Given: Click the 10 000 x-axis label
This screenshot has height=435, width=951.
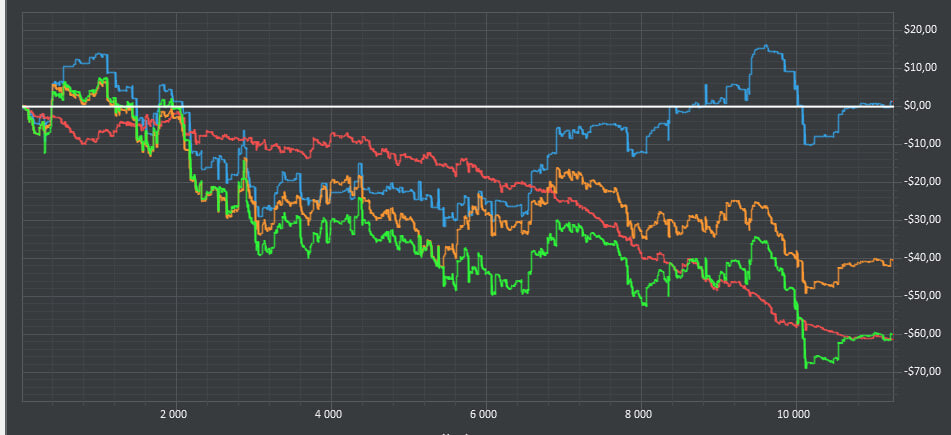Looking at the screenshot, I should [793, 413].
